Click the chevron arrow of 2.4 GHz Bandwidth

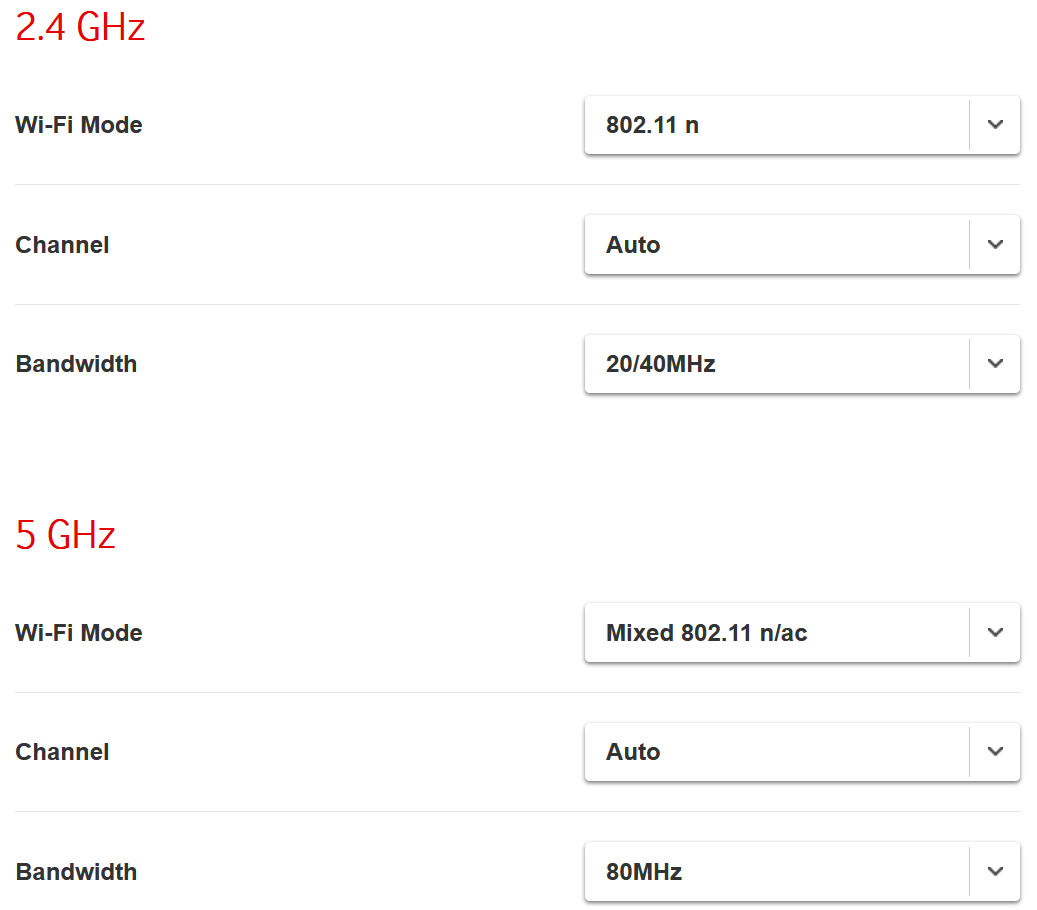pyautogui.click(x=995, y=364)
